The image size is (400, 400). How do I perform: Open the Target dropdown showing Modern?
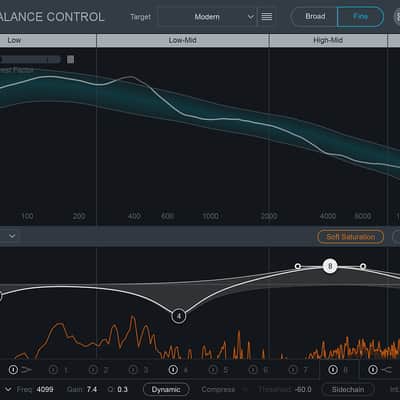coord(207,17)
